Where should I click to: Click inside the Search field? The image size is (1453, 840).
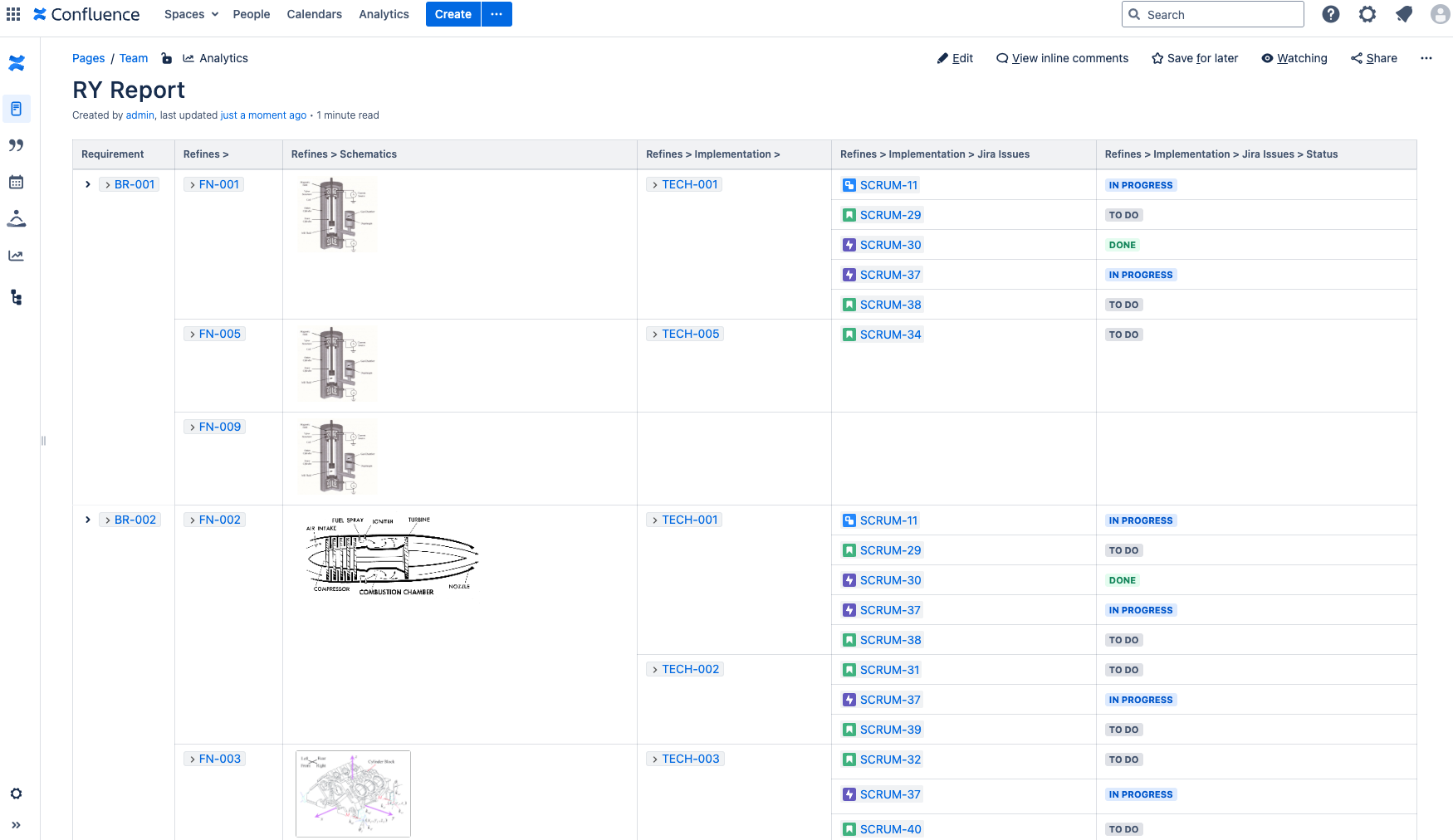1212,14
